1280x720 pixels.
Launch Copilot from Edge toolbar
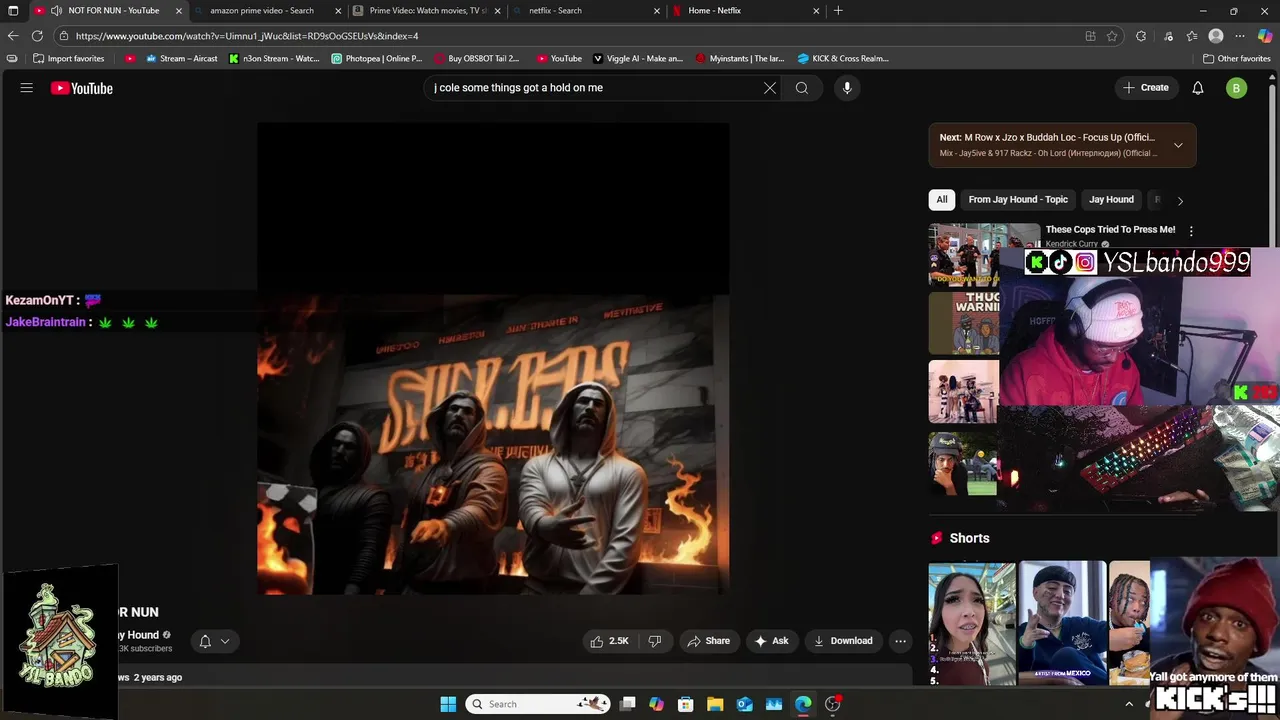(x=1265, y=36)
